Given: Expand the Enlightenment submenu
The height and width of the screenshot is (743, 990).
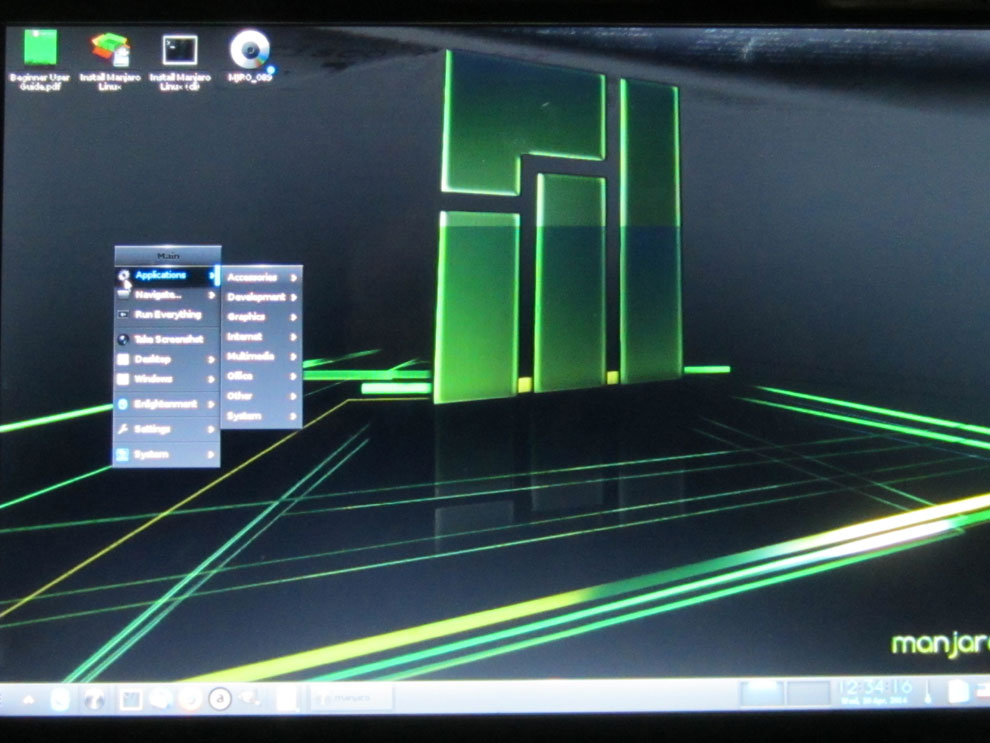Looking at the screenshot, I should pyautogui.click(x=167, y=404).
